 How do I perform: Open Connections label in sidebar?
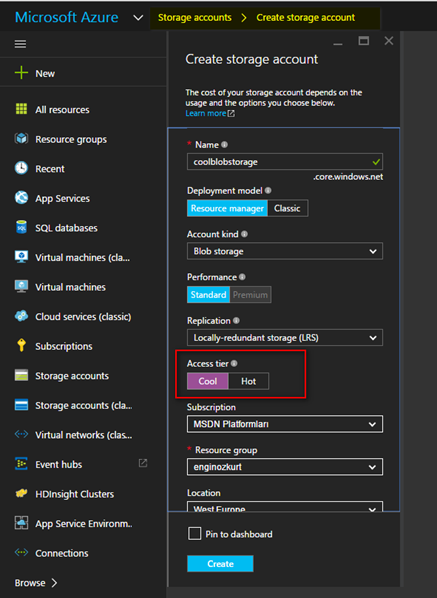pos(62,553)
